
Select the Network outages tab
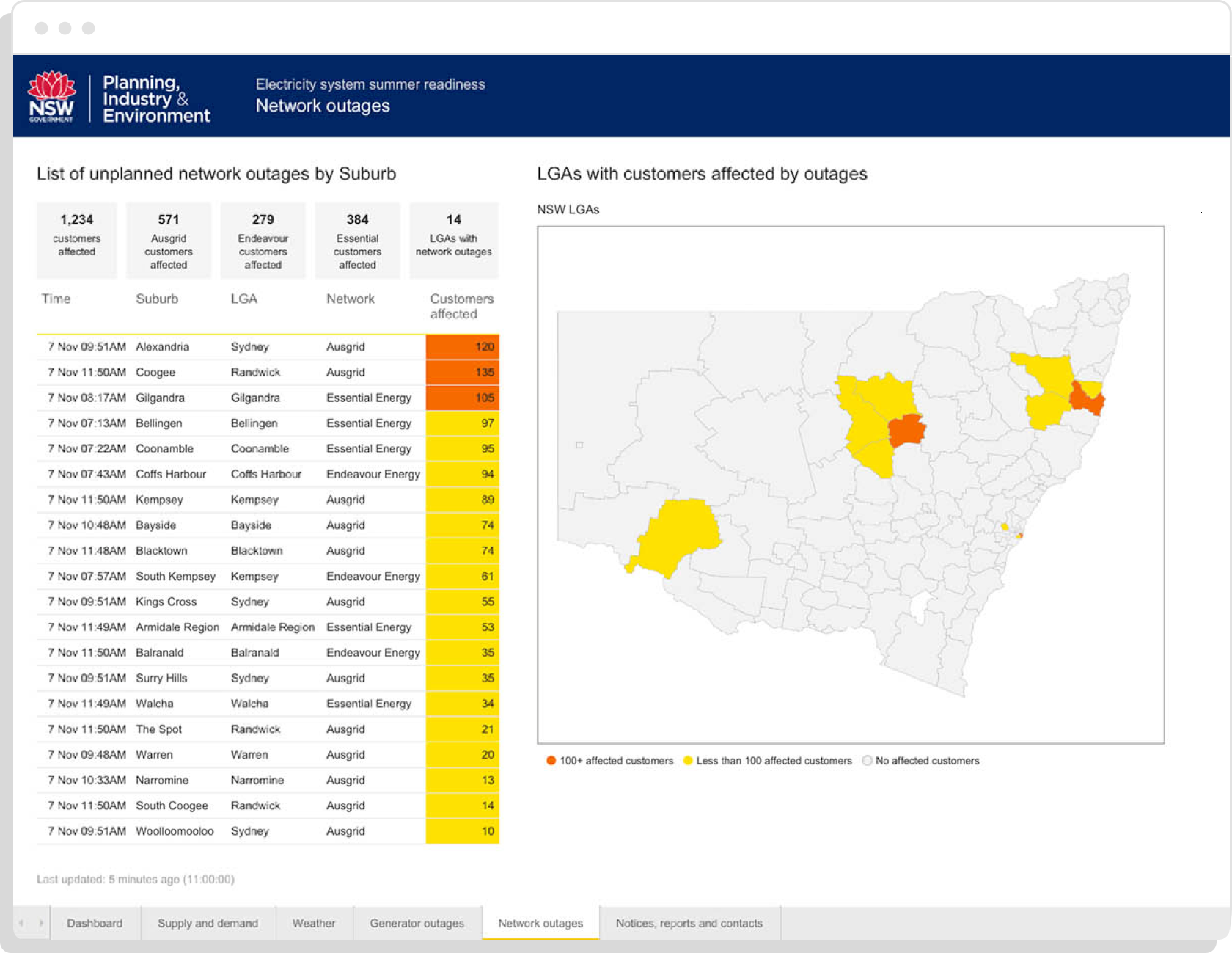[540, 923]
